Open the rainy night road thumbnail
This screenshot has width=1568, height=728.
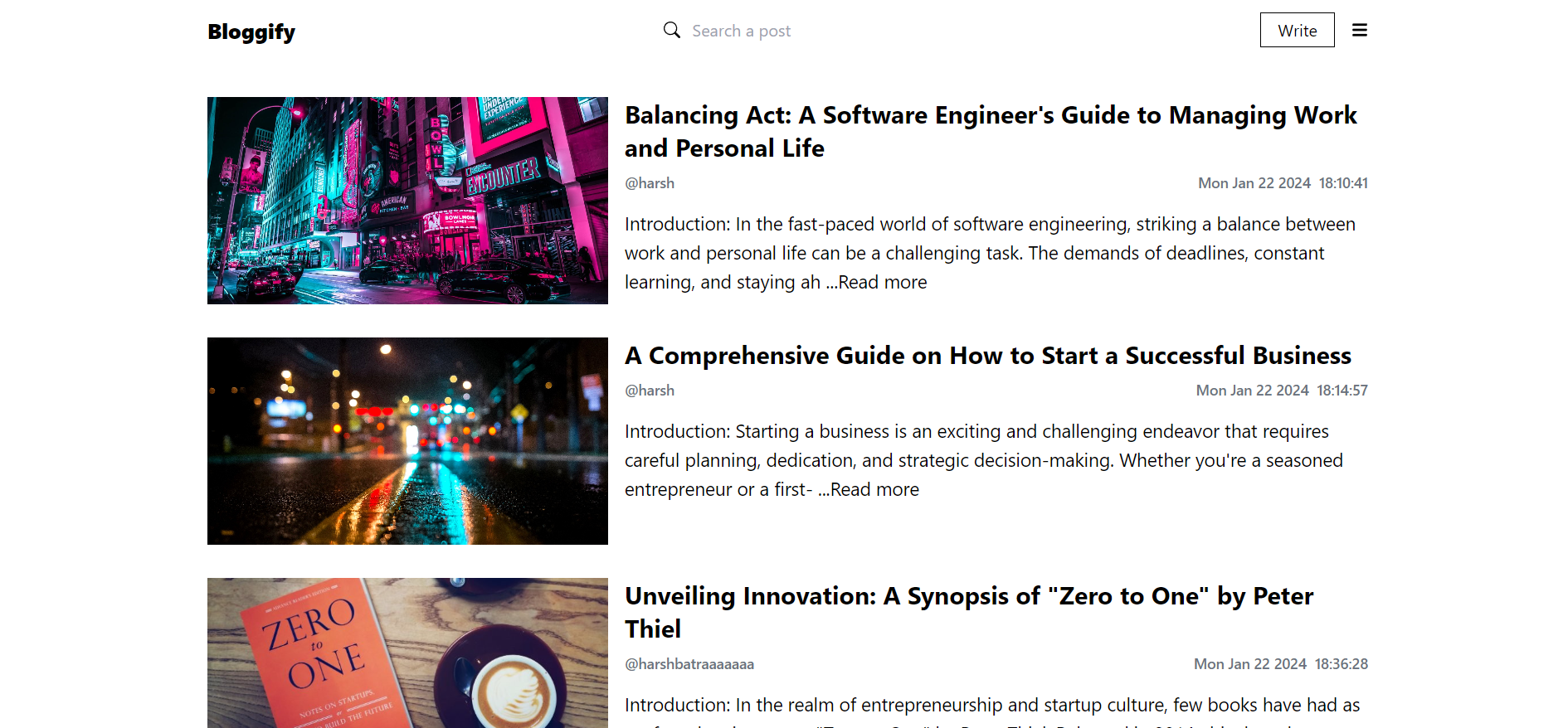coord(407,441)
